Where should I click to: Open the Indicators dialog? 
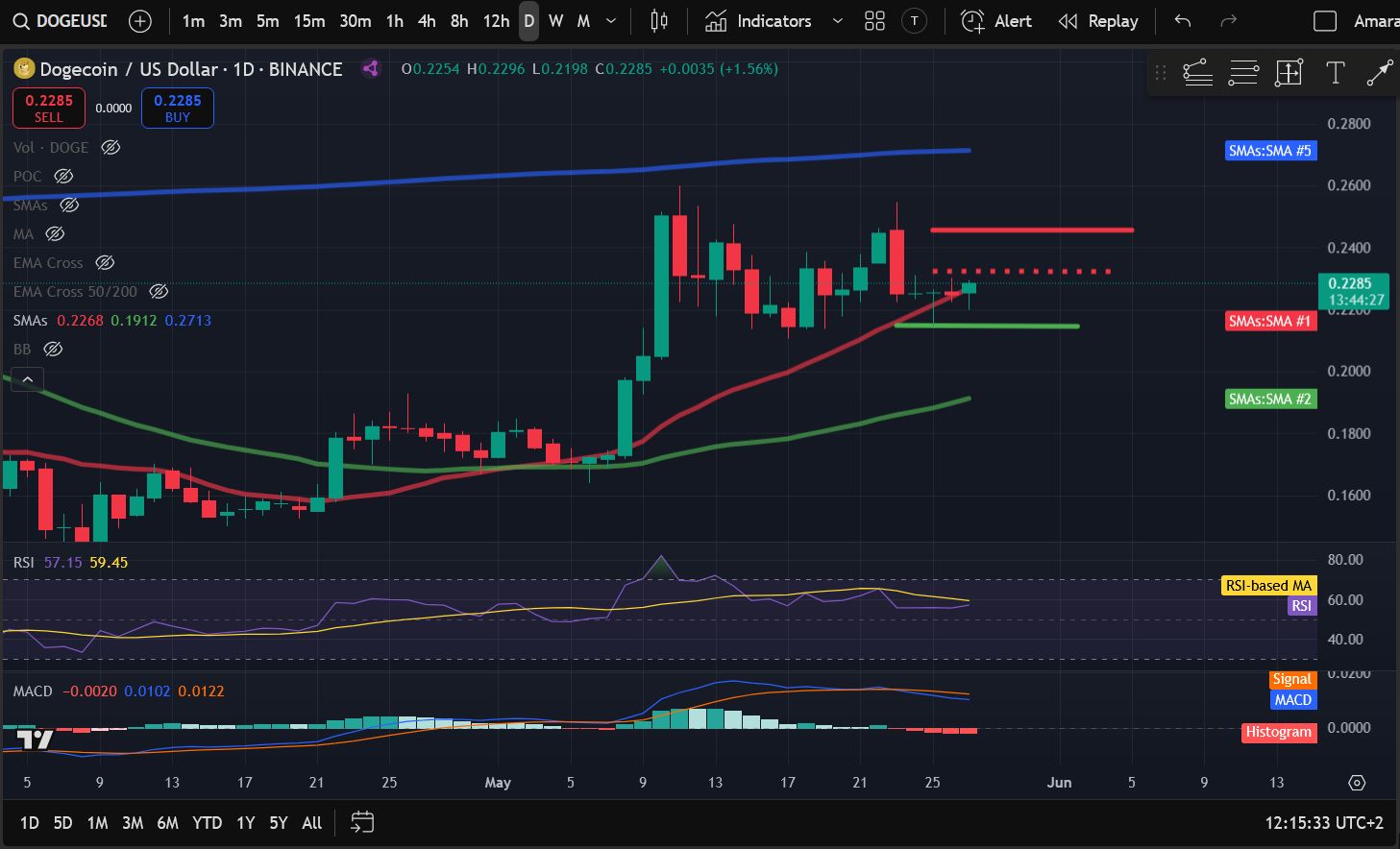tap(758, 21)
